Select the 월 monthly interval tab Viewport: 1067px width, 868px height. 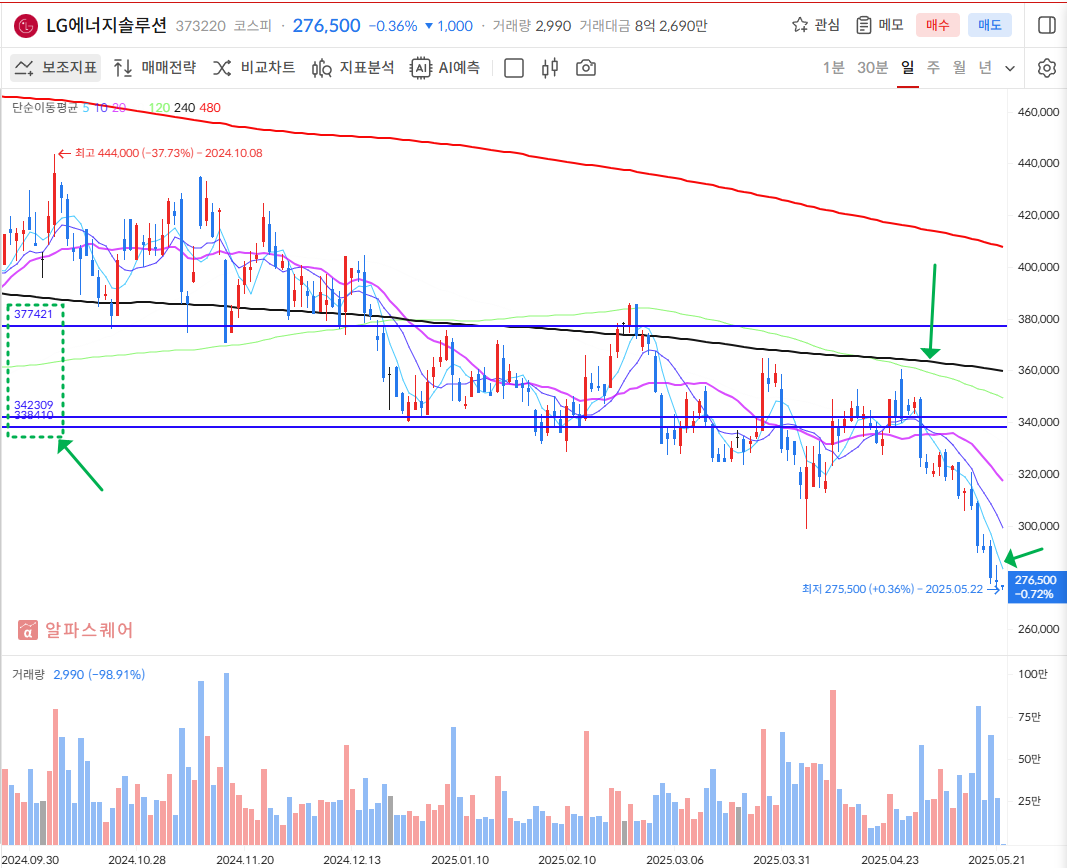[959, 67]
